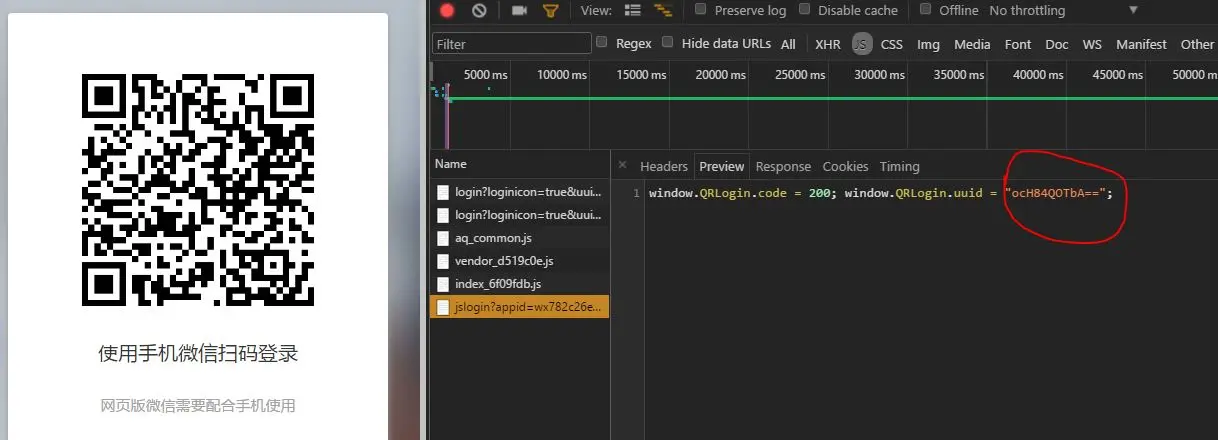Viewport: 1218px width, 440px height.
Task: Open the Response tab
Action: coord(783,166)
